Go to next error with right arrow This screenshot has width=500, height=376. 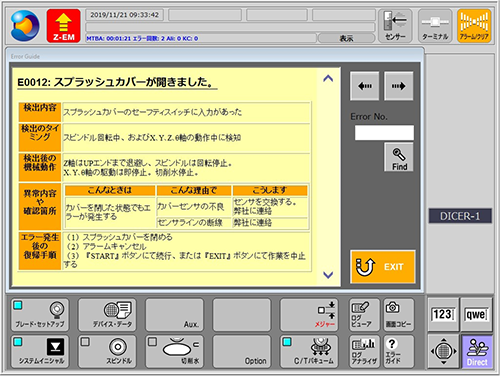(x=399, y=86)
